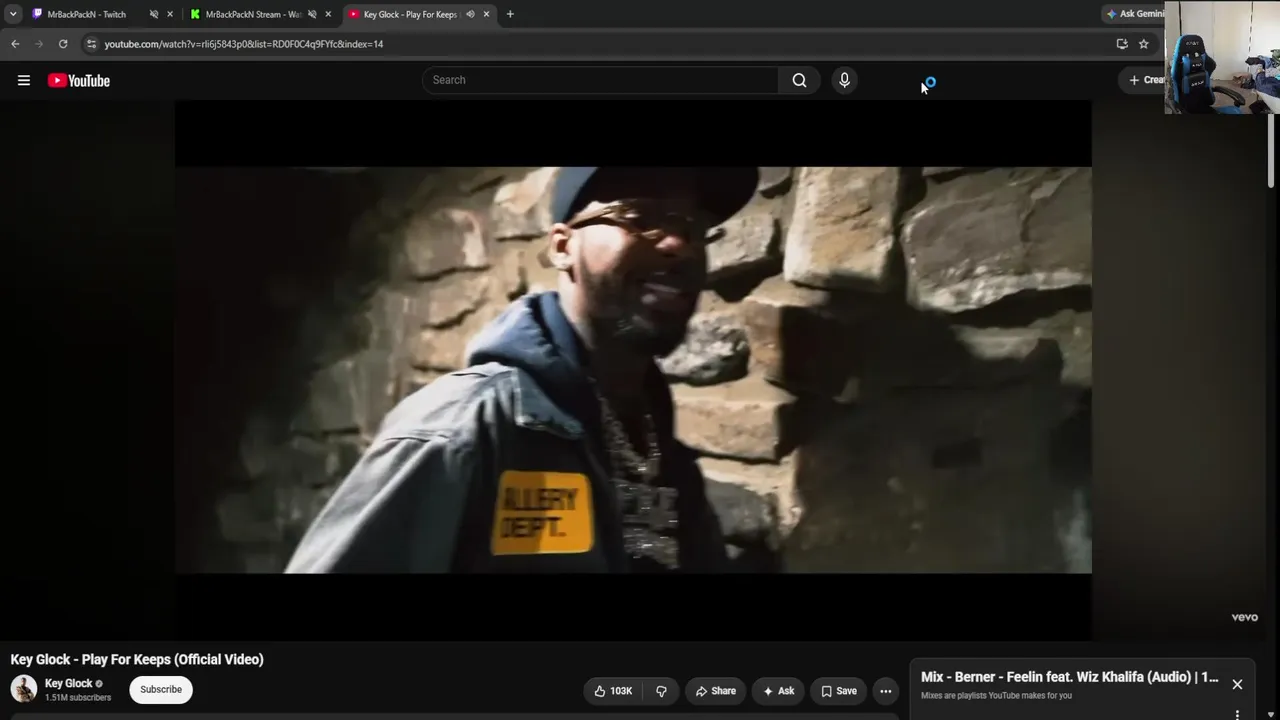Open Key Glock channel avatar
Image resolution: width=1280 pixels, height=720 pixels.
point(24,689)
